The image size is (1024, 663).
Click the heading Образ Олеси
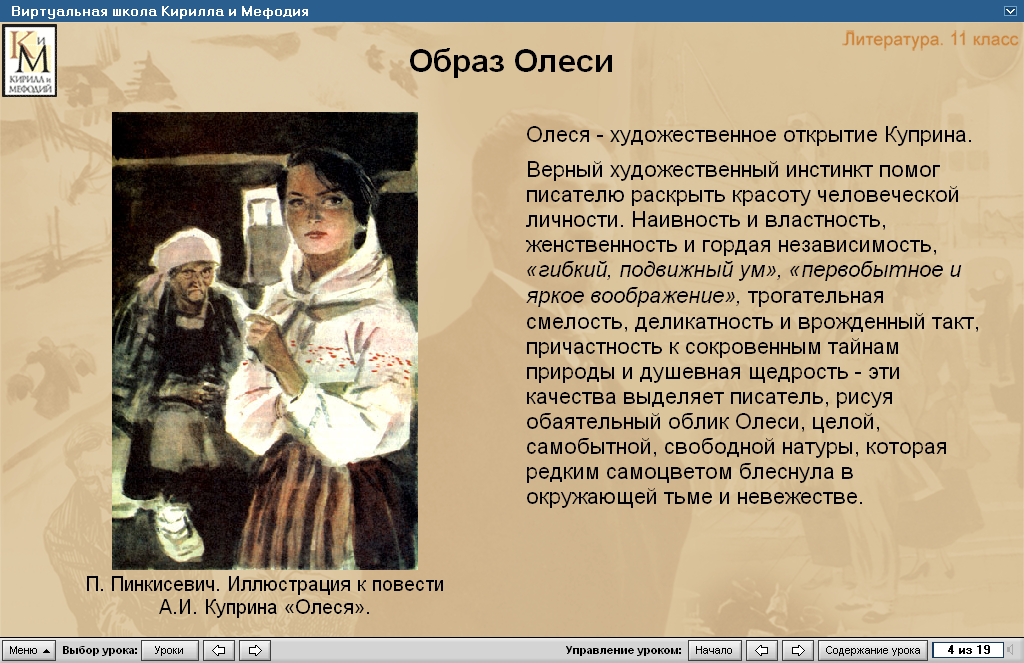coord(511,61)
